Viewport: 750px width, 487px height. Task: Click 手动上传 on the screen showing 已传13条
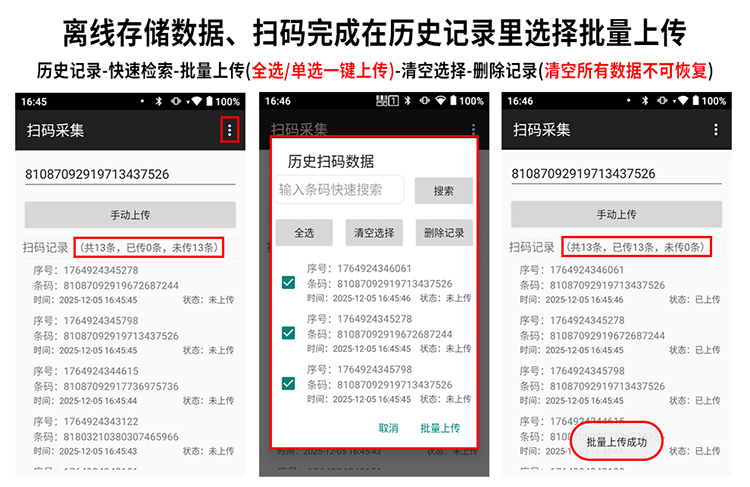click(617, 214)
